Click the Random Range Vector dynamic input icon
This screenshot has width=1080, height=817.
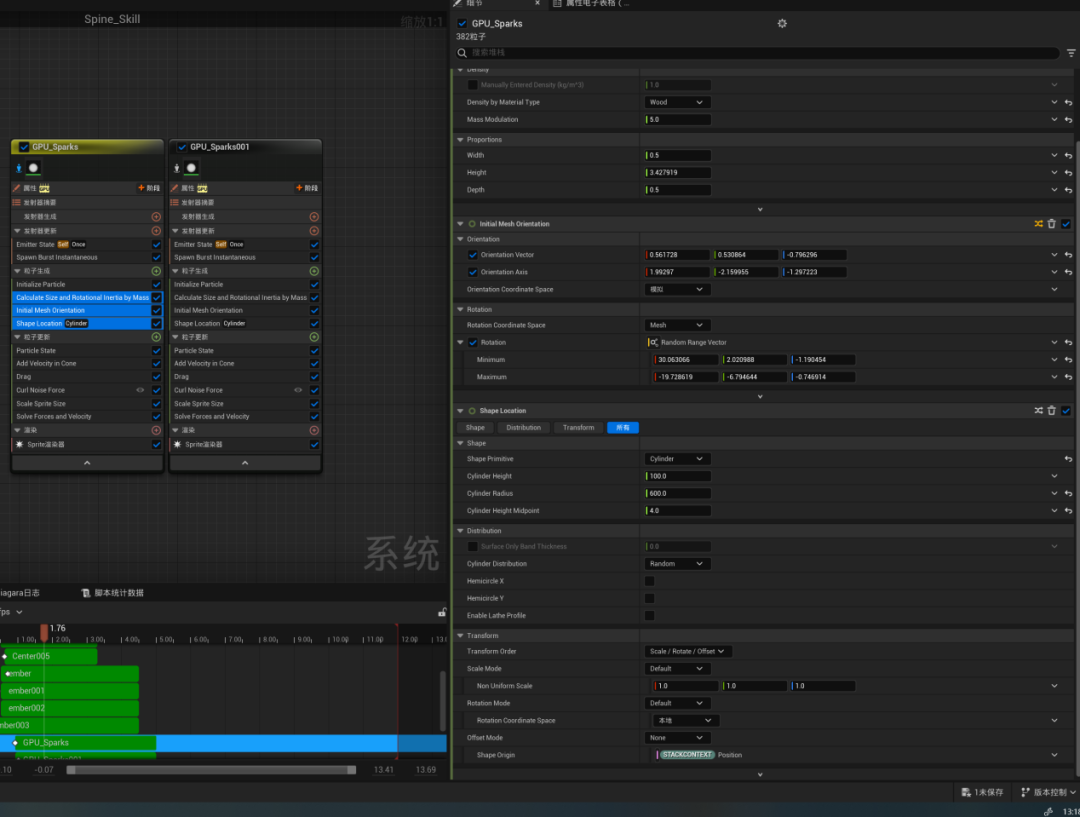(x=652, y=342)
